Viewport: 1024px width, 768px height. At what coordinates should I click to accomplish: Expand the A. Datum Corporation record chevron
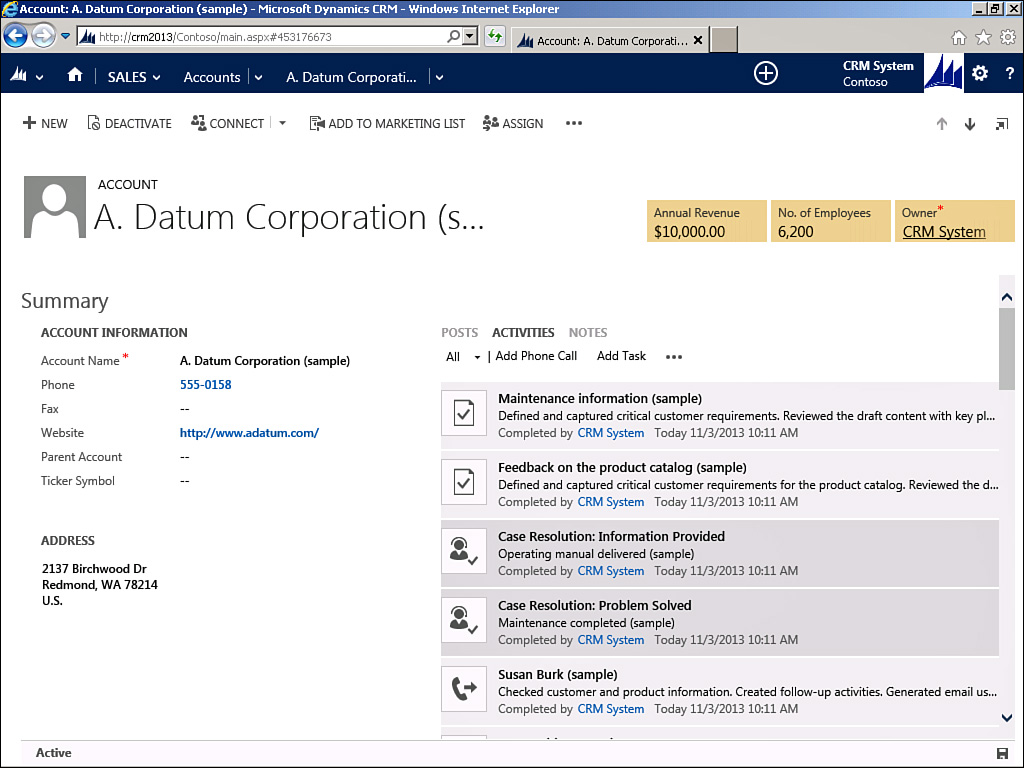pos(440,77)
